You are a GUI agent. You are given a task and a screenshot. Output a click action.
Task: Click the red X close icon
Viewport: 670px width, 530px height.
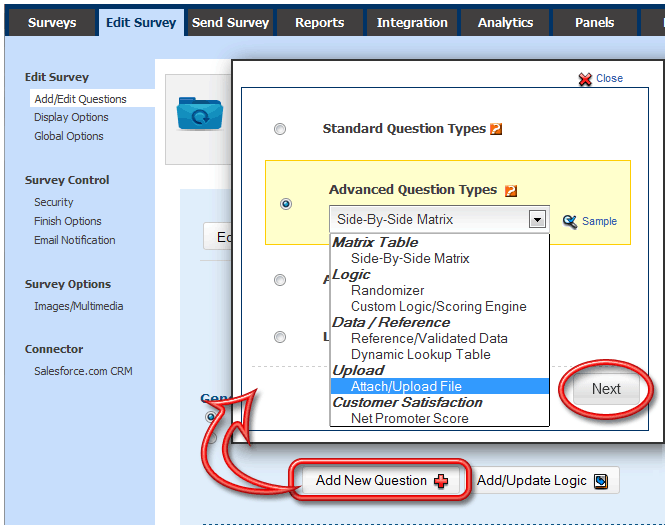pos(585,78)
